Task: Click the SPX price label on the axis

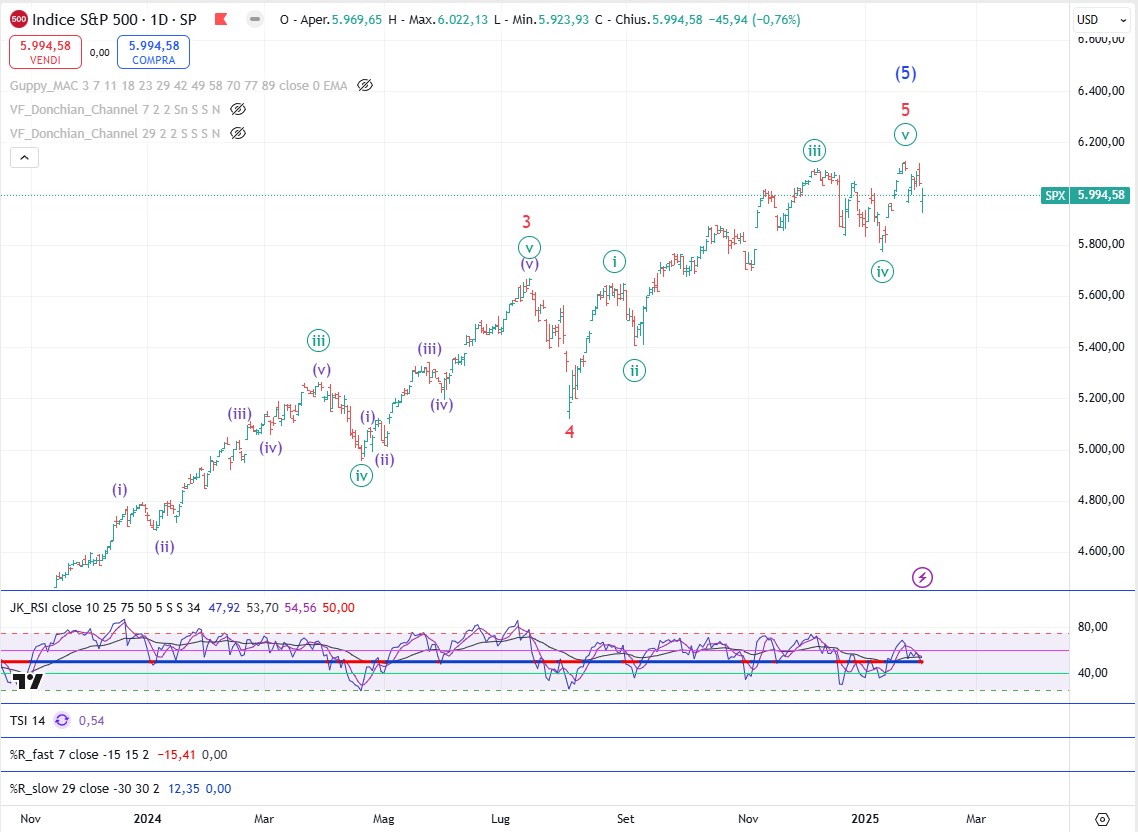Action: 1084,195
